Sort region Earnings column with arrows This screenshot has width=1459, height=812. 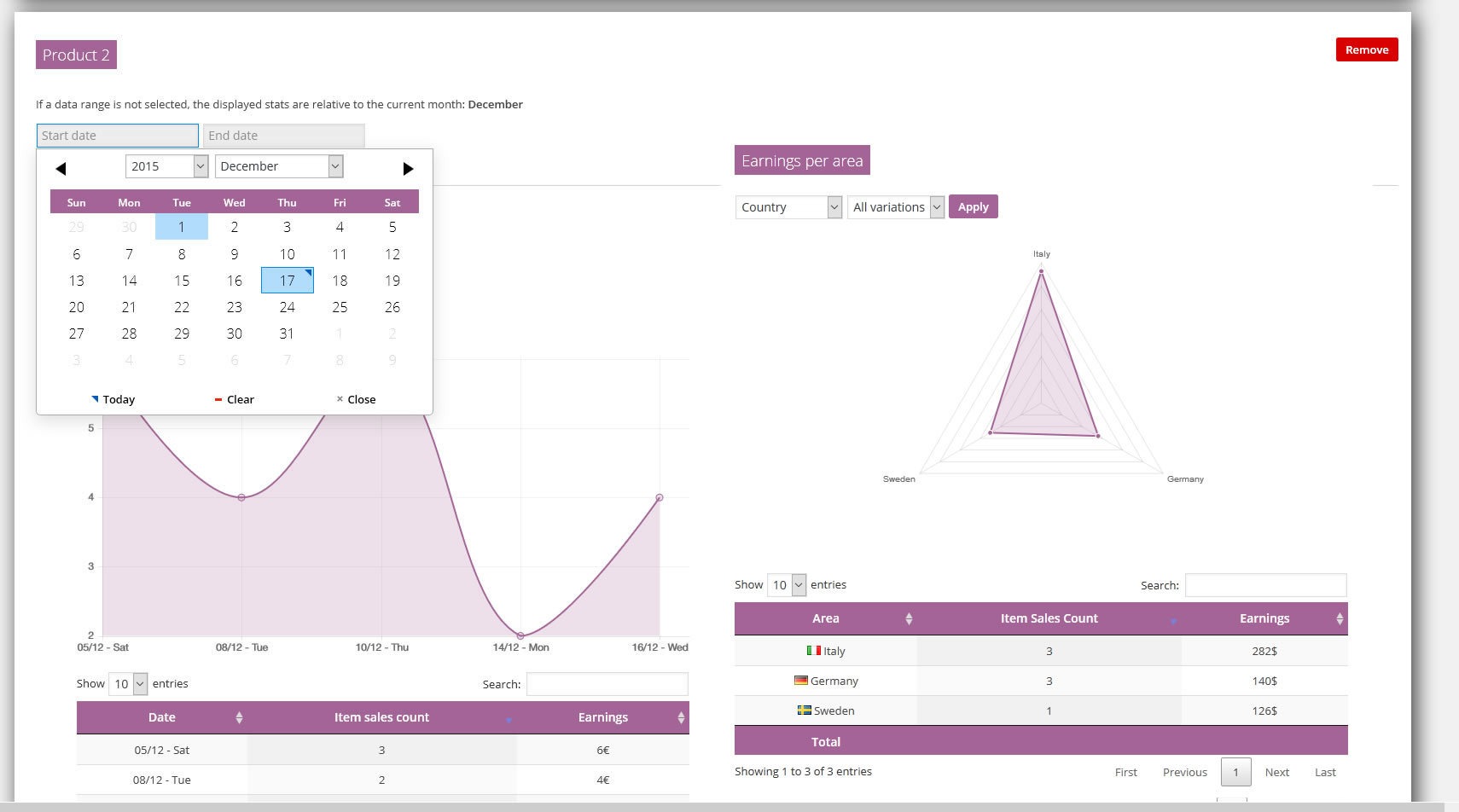(1339, 618)
